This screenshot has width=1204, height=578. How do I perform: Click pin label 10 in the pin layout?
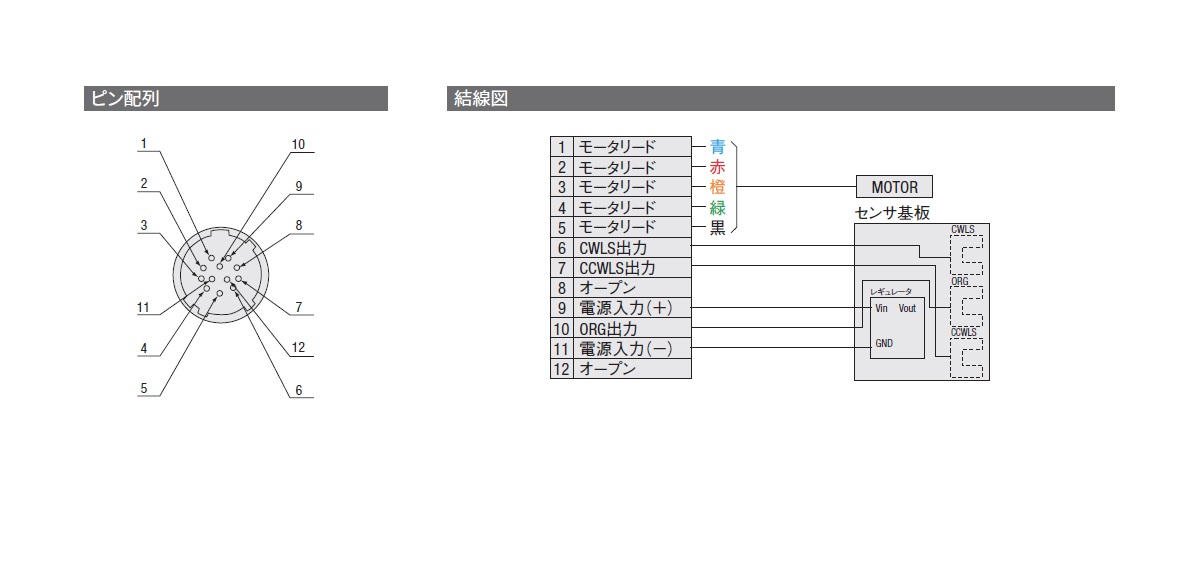(298, 145)
